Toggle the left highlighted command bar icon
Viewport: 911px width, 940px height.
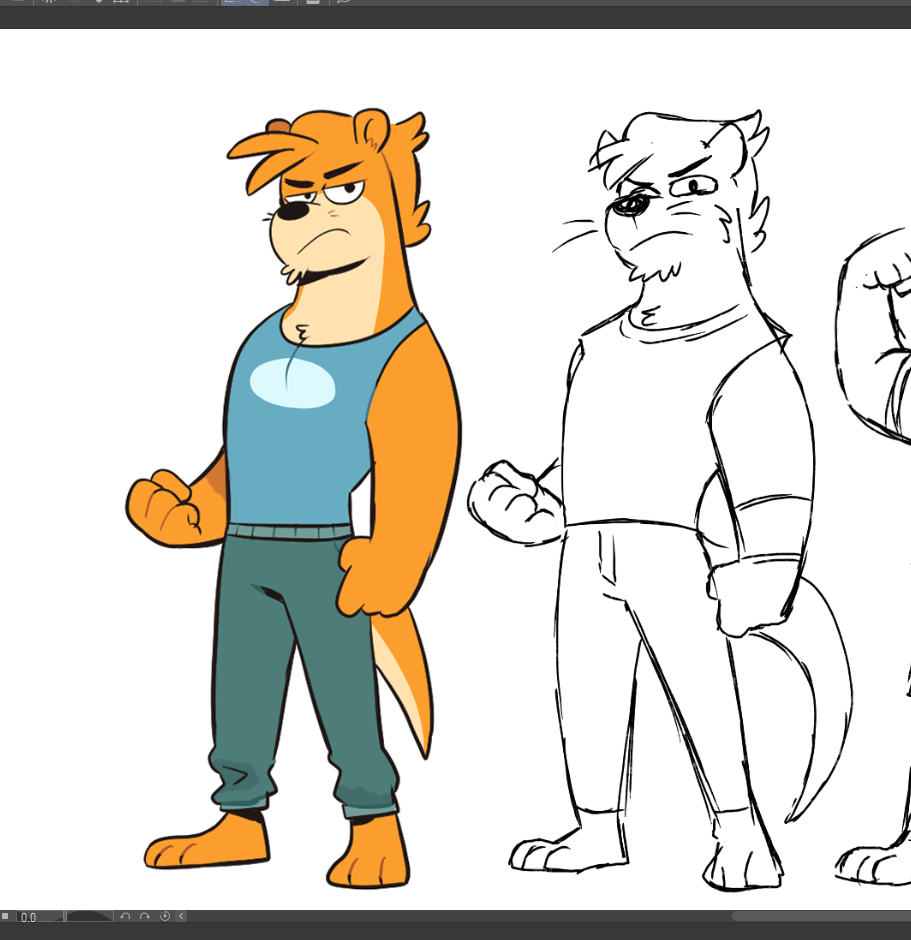click(x=231, y=2)
